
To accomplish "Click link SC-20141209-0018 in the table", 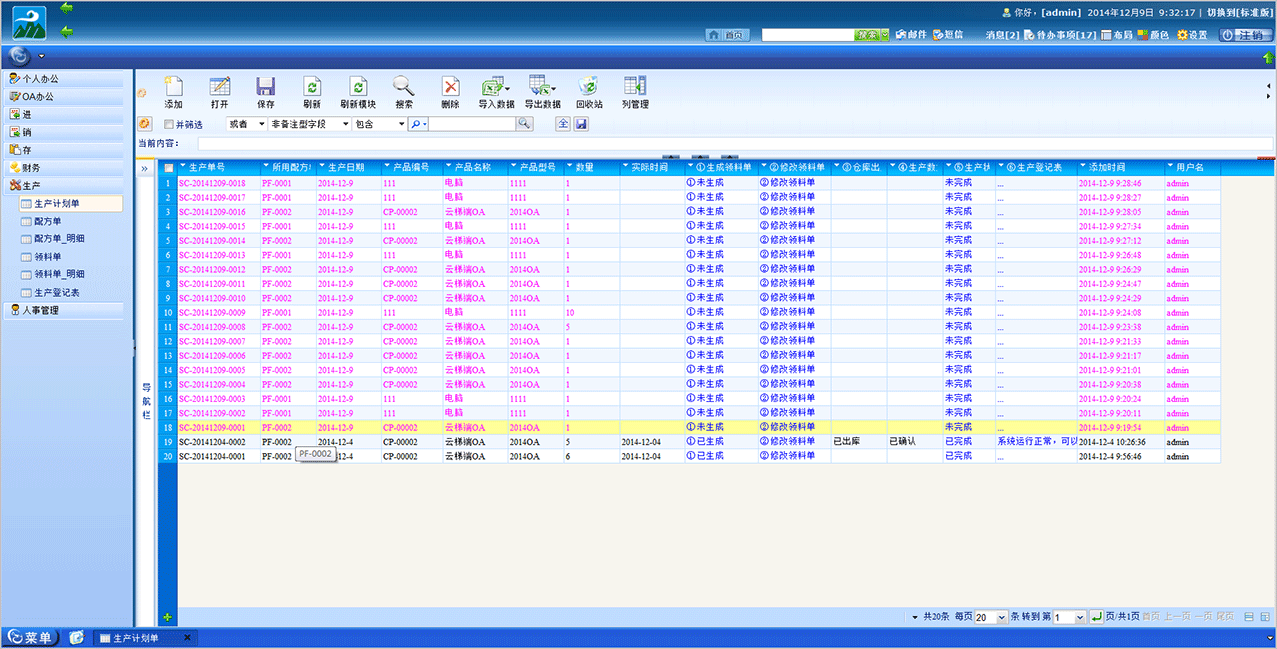I will (212, 183).
